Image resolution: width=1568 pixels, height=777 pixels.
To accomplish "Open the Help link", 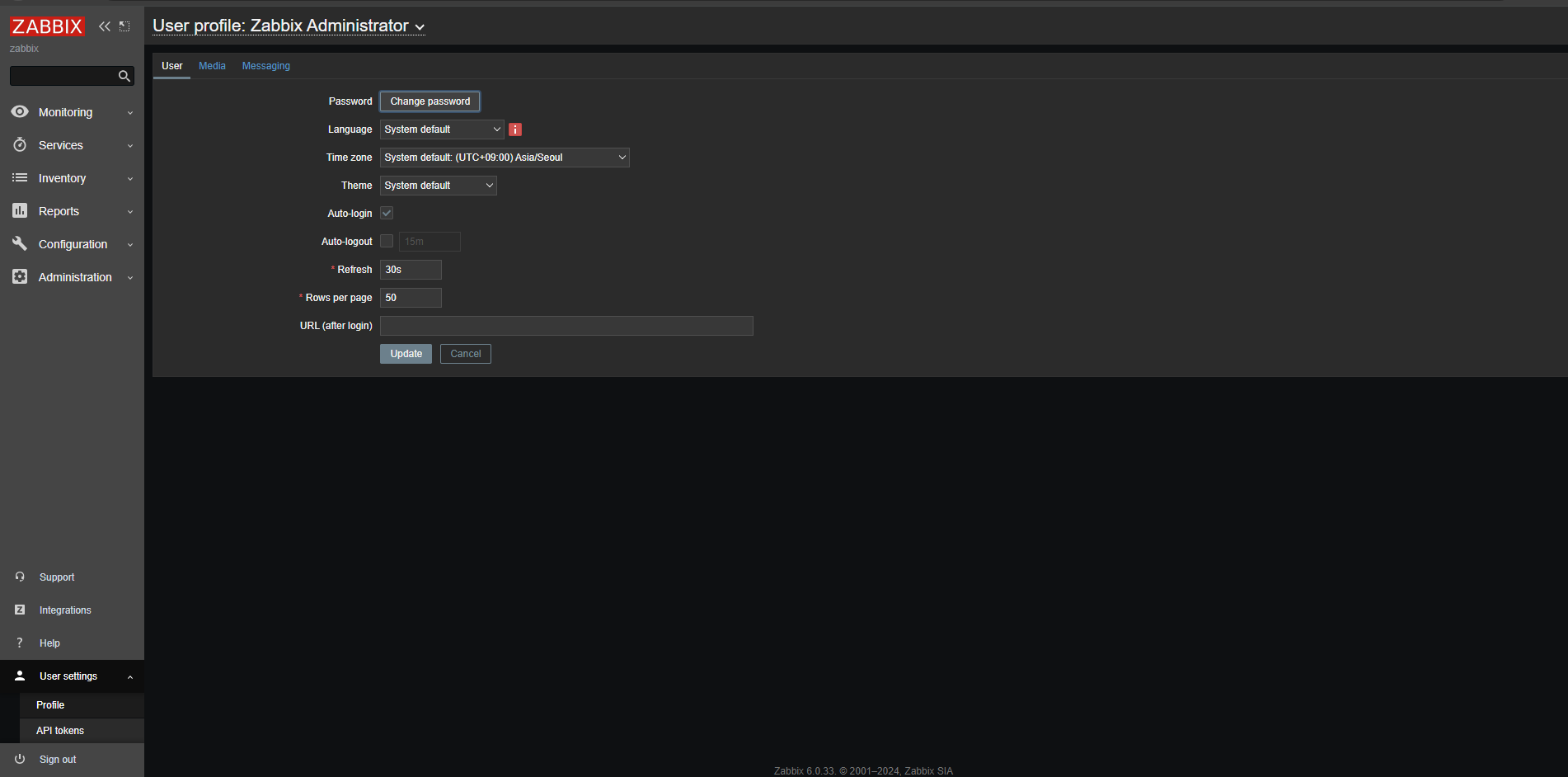I will click(x=49, y=643).
